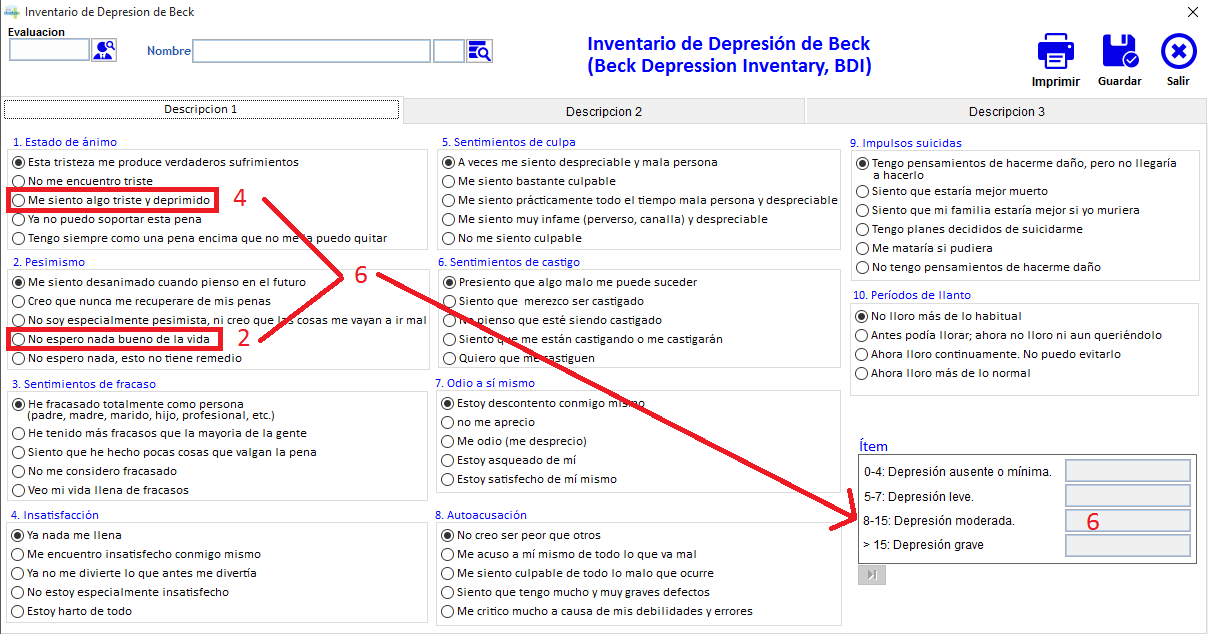Click the Nombre list search icon
This screenshot has height=634, width=1208.
(479, 51)
